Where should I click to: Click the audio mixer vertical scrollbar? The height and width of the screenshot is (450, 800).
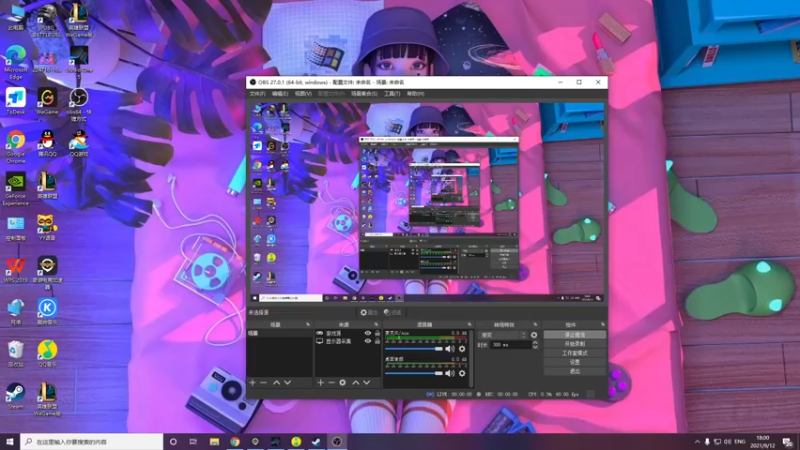coord(471,358)
